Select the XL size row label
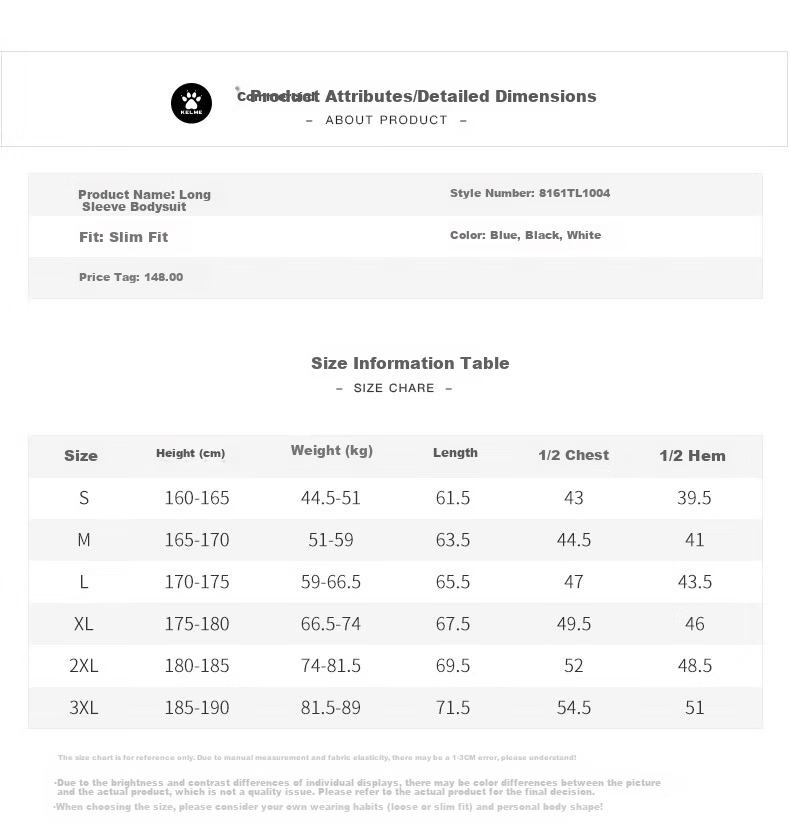The width and height of the screenshot is (790, 838). click(x=83, y=624)
